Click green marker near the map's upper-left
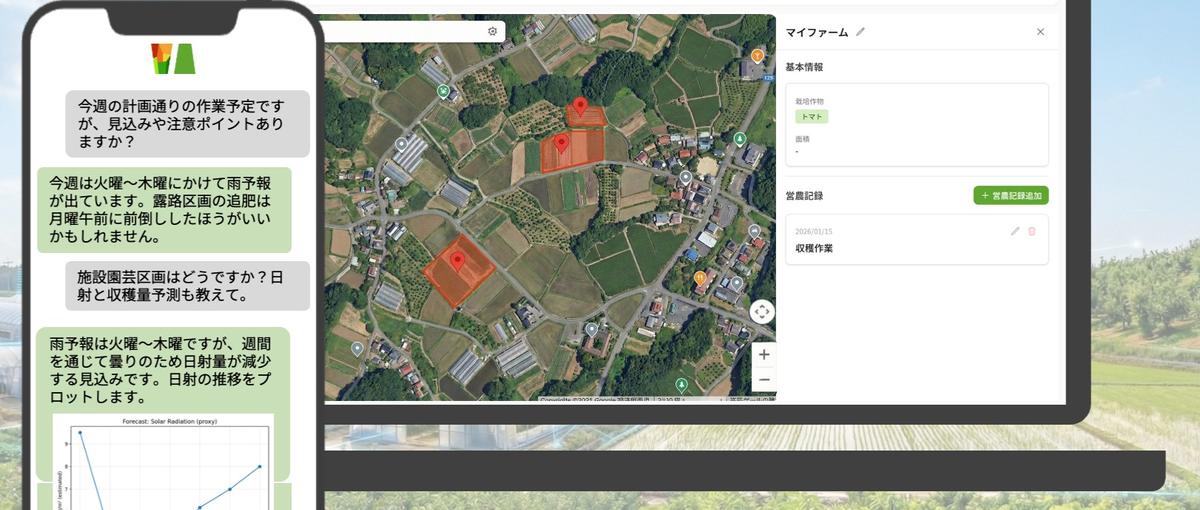1200x510 pixels. pos(442,91)
